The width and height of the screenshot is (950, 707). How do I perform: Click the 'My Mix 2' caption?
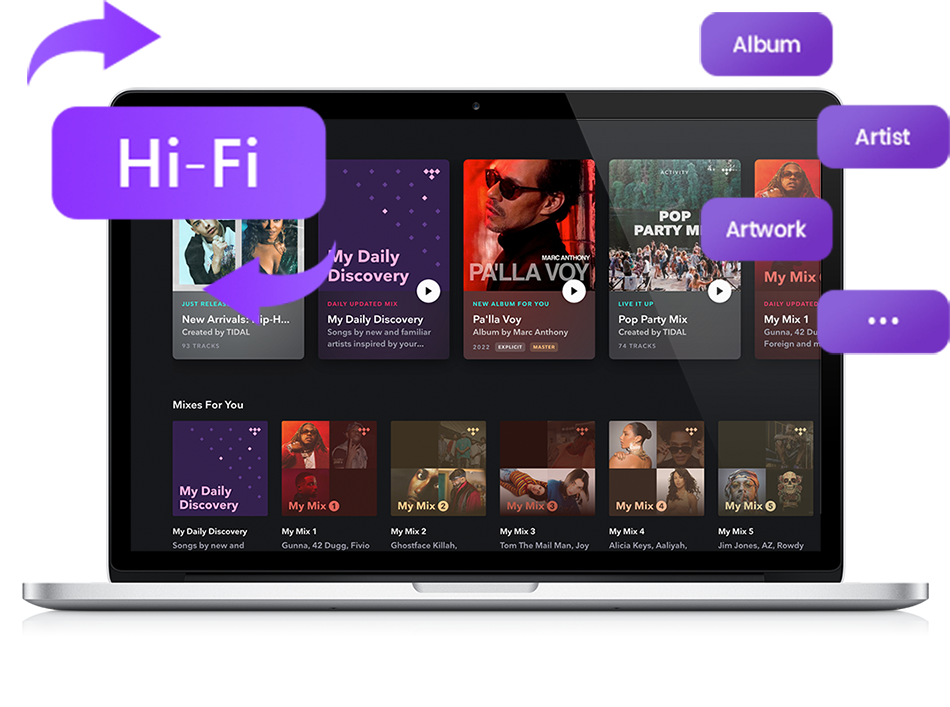(x=408, y=531)
